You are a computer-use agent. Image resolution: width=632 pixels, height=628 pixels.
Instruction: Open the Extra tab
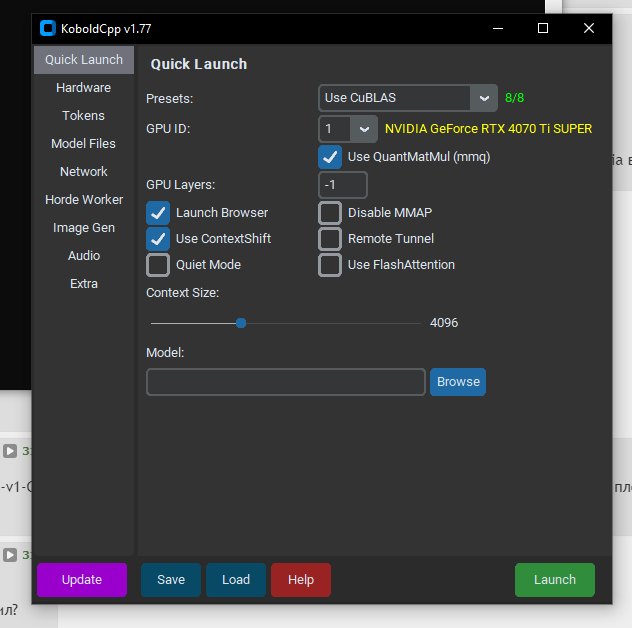pyautogui.click(x=83, y=284)
